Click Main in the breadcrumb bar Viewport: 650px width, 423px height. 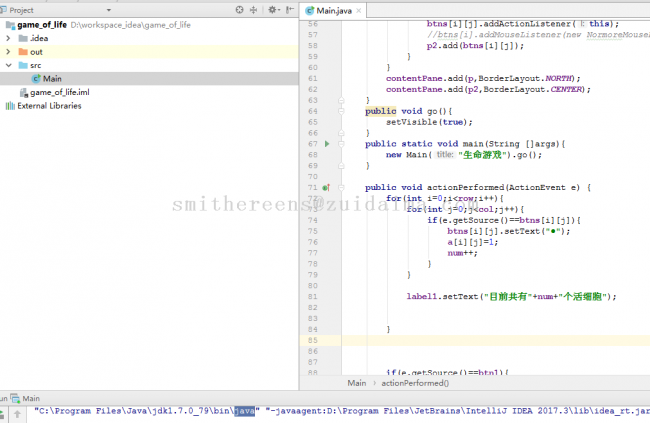356,382
